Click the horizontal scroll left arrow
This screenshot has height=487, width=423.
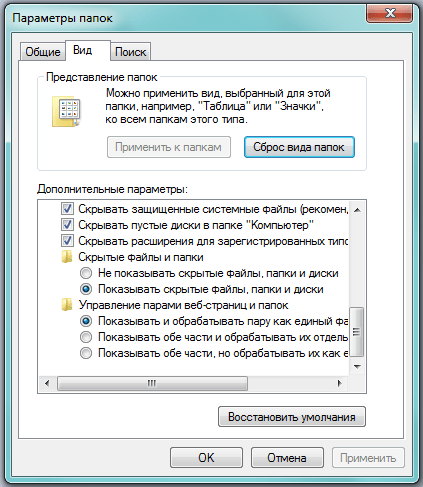(47, 383)
